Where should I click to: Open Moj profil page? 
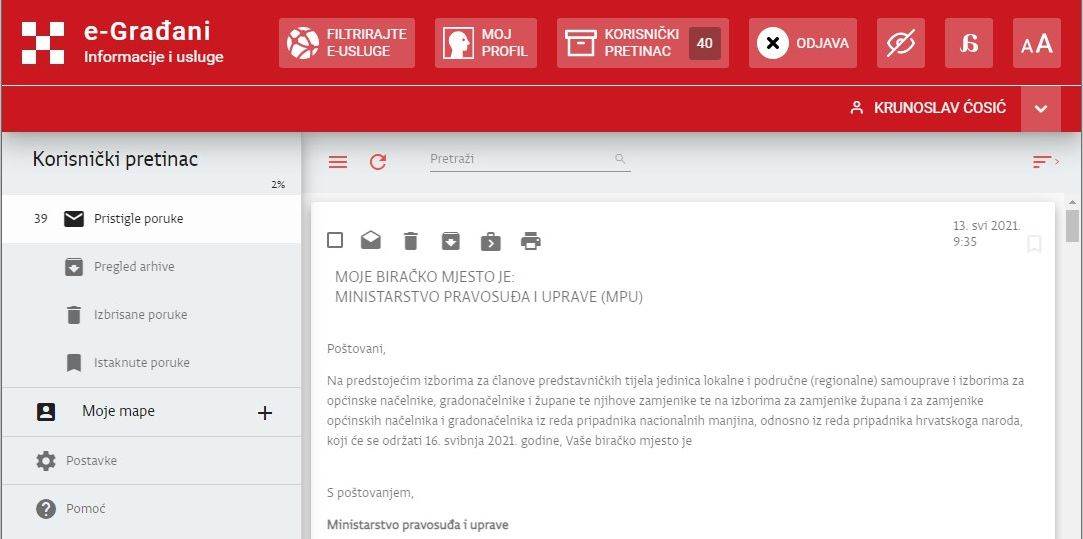pyautogui.click(x=486, y=43)
